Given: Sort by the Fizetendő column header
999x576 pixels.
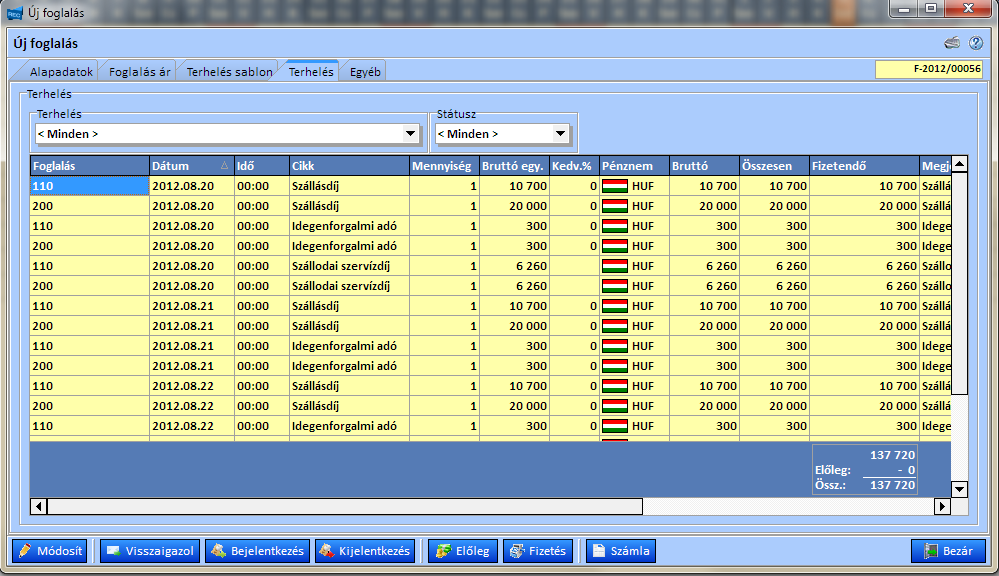Looking at the screenshot, I should coord(864,166).
